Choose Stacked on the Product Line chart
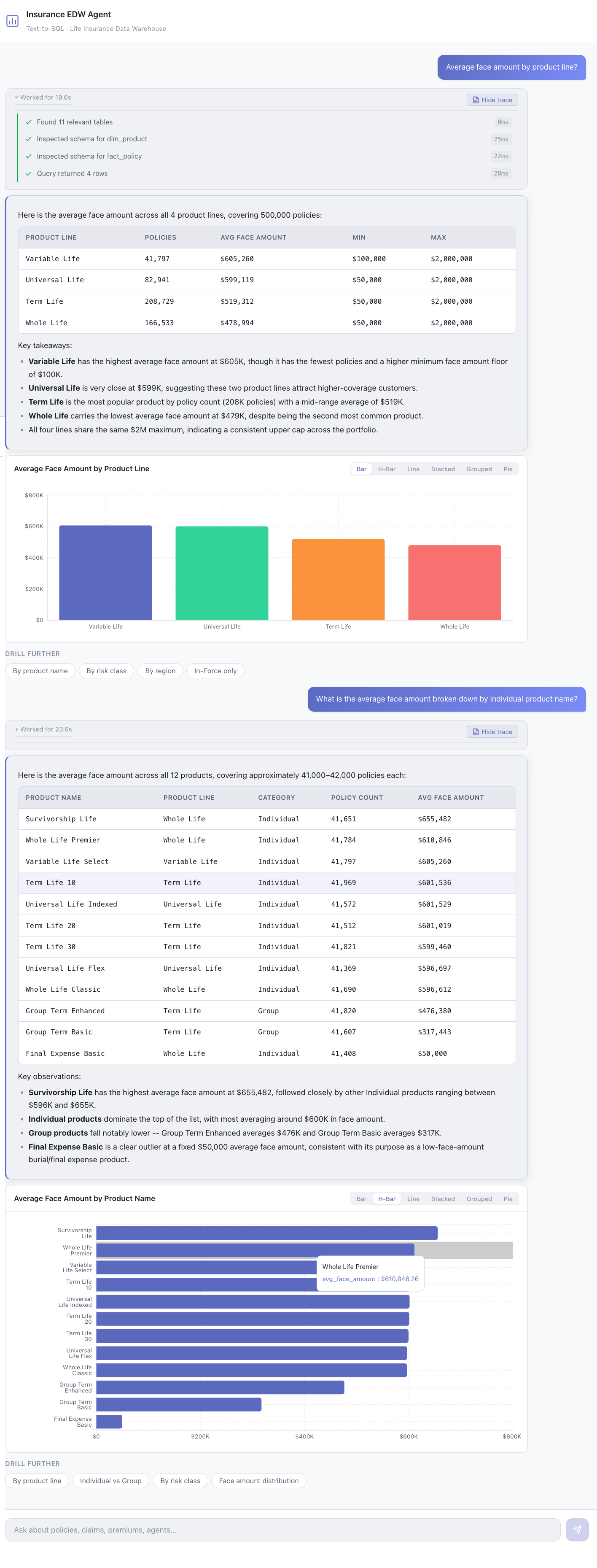 [x=443, y=470]
